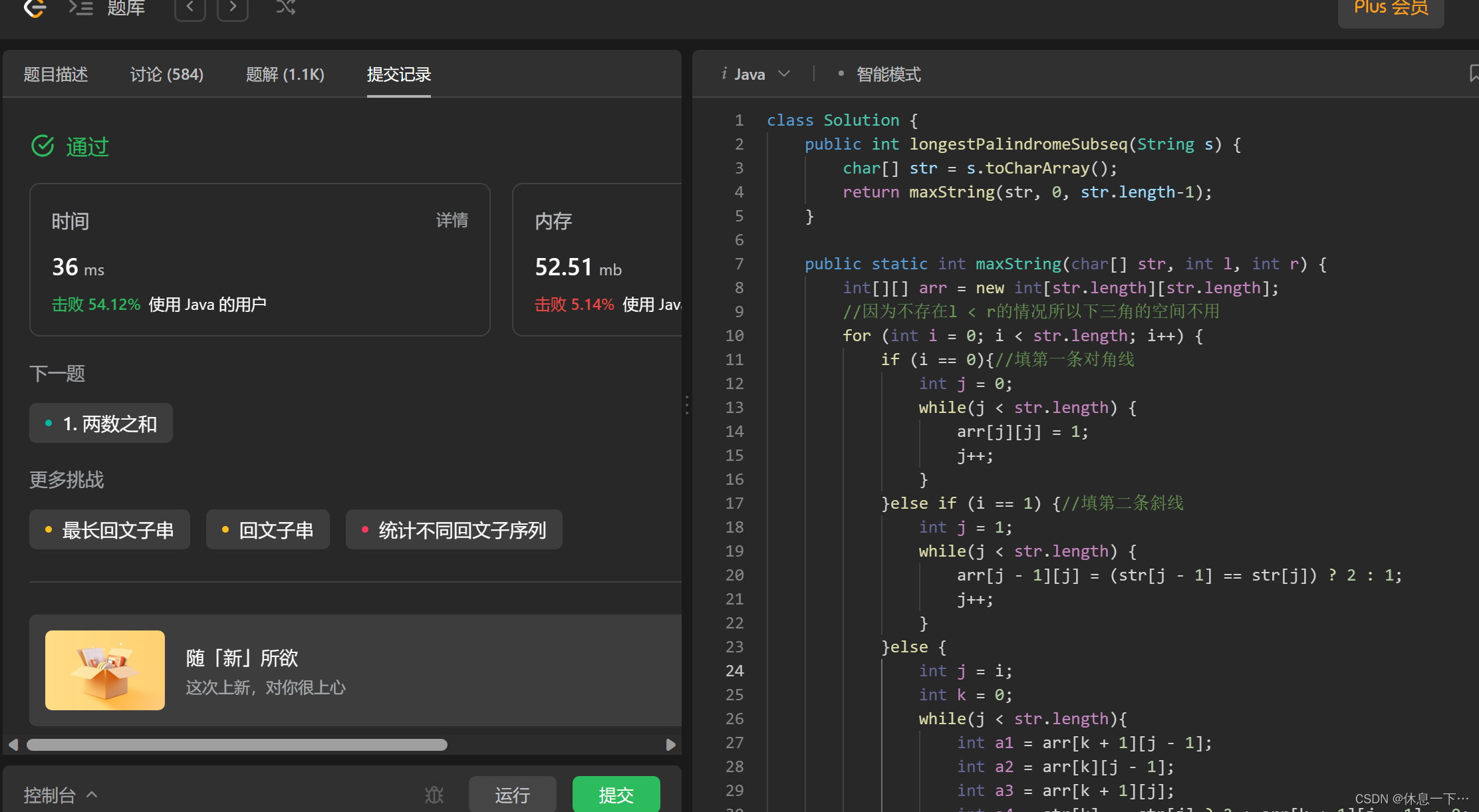The image size is (1479, 812).
Task: Open challenge 统计不同回文子序列
Action: [454, 529]
